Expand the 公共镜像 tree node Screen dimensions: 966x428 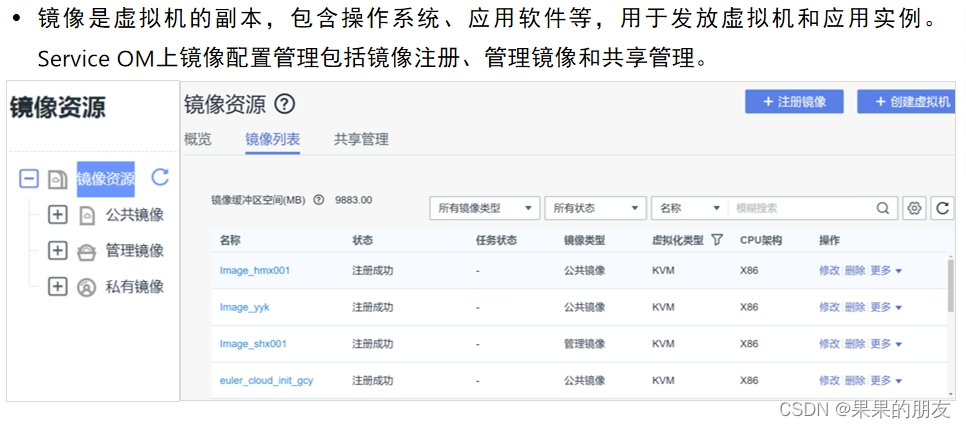click(x=57, y=215)
